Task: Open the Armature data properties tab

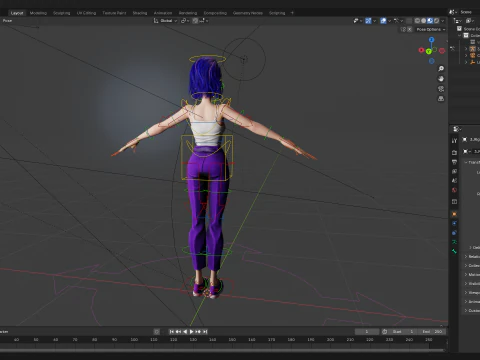Action: point(454,242)
